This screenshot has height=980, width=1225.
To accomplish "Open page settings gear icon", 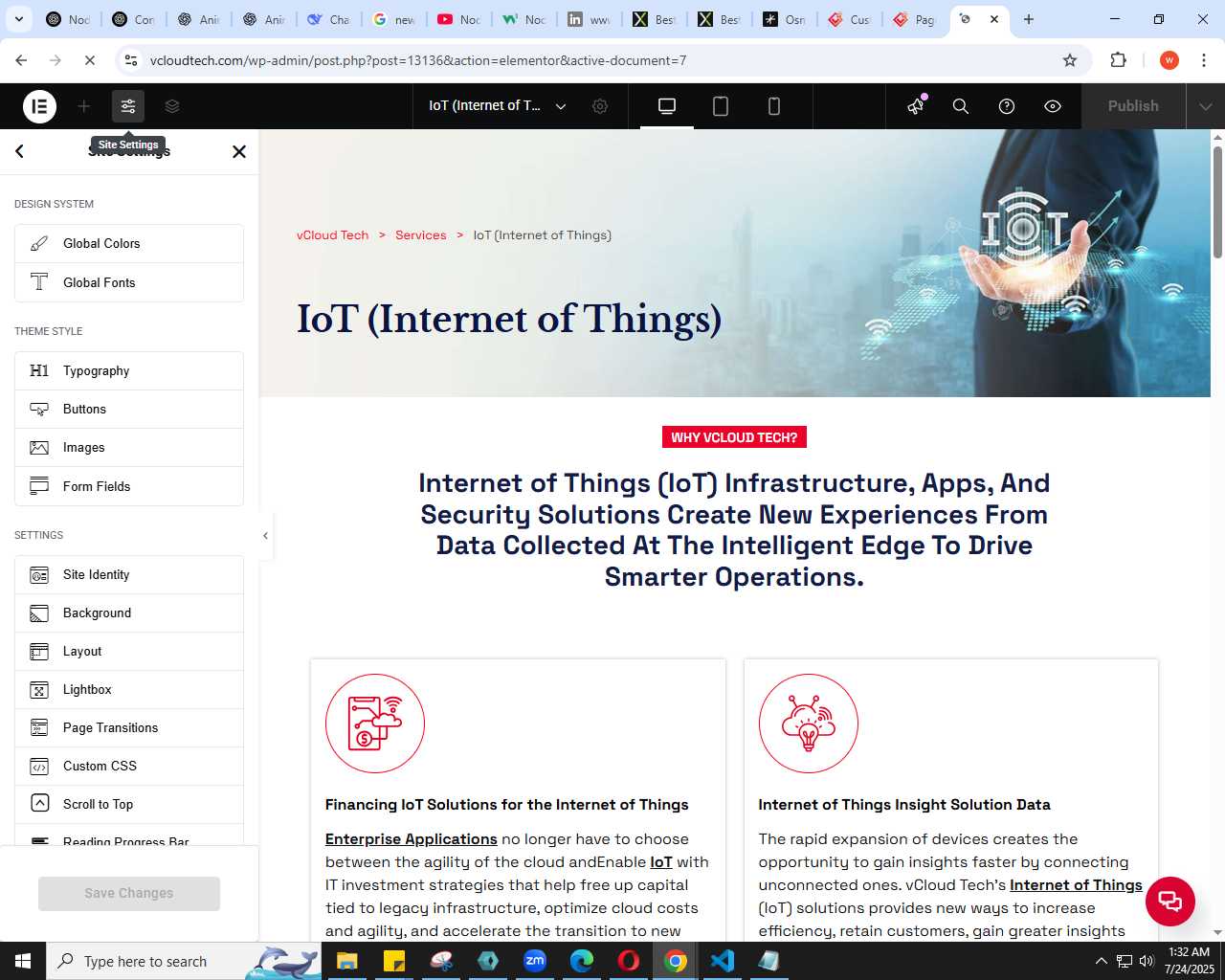I will (600, 106).
